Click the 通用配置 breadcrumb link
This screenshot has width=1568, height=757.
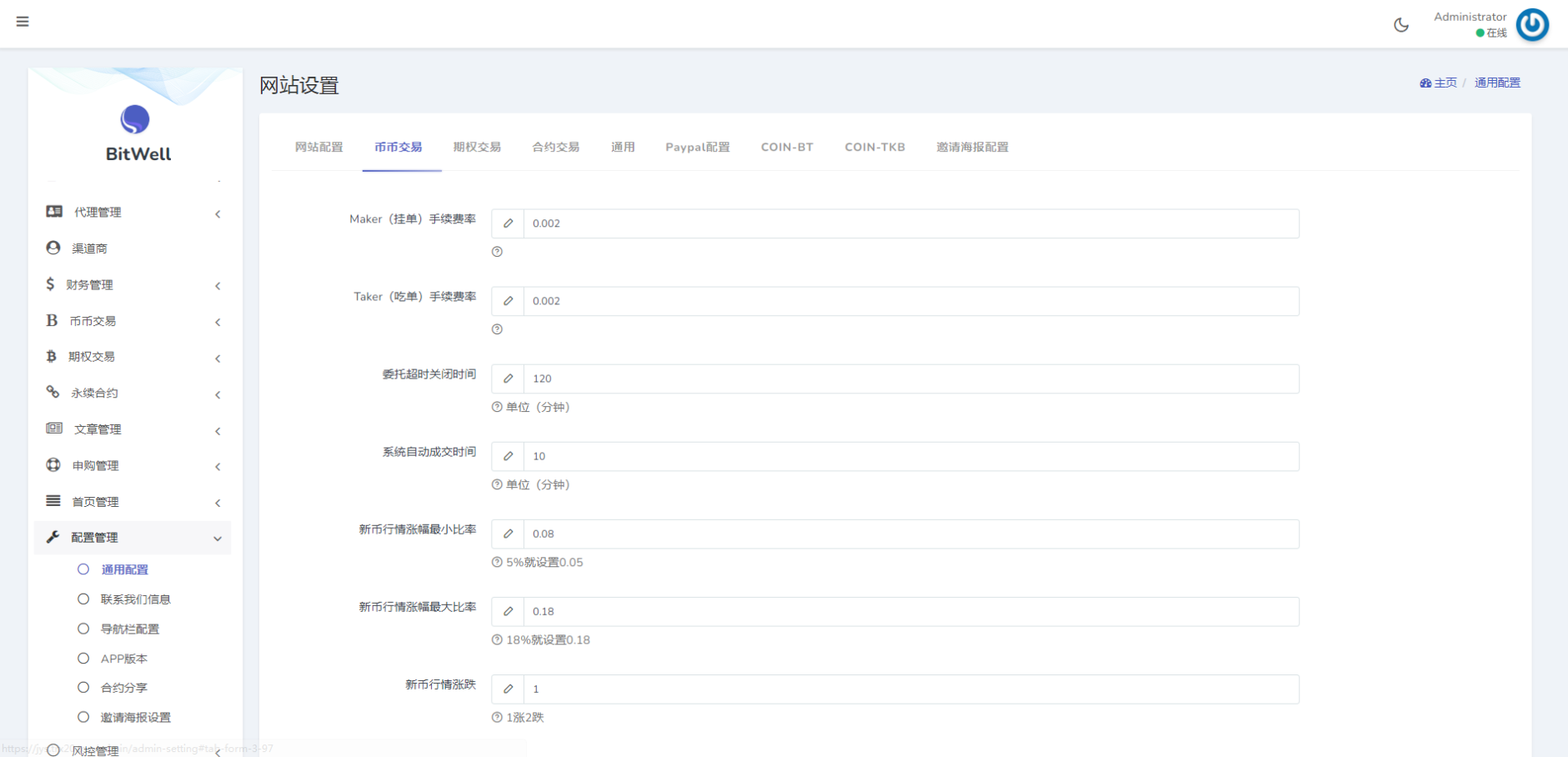[x=1496, y=83]
